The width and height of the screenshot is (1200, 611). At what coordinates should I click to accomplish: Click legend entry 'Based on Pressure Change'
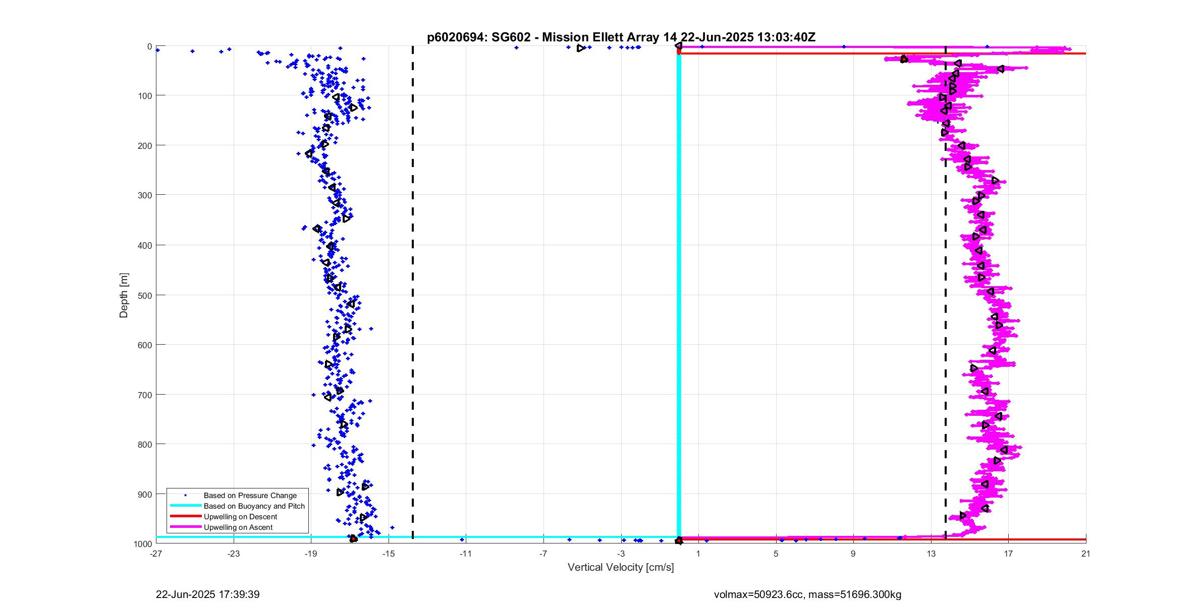coord(250,495)
